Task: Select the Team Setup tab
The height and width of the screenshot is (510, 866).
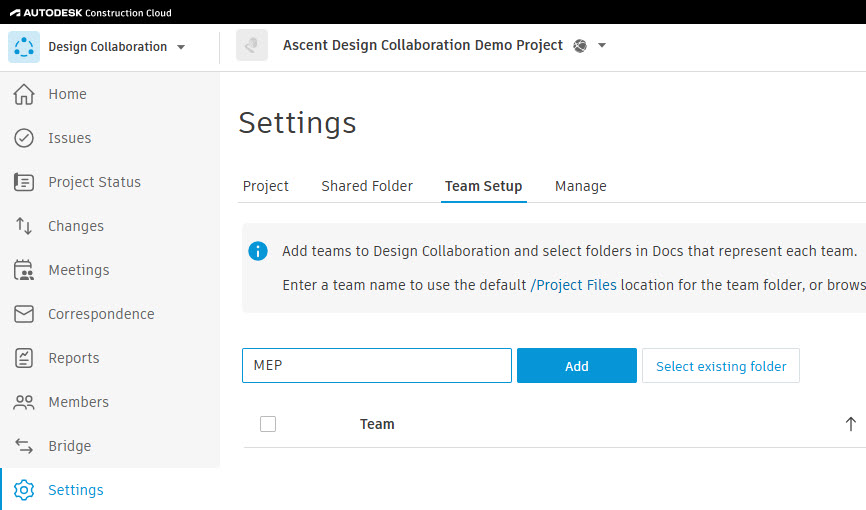Action: tap(484, 186)
